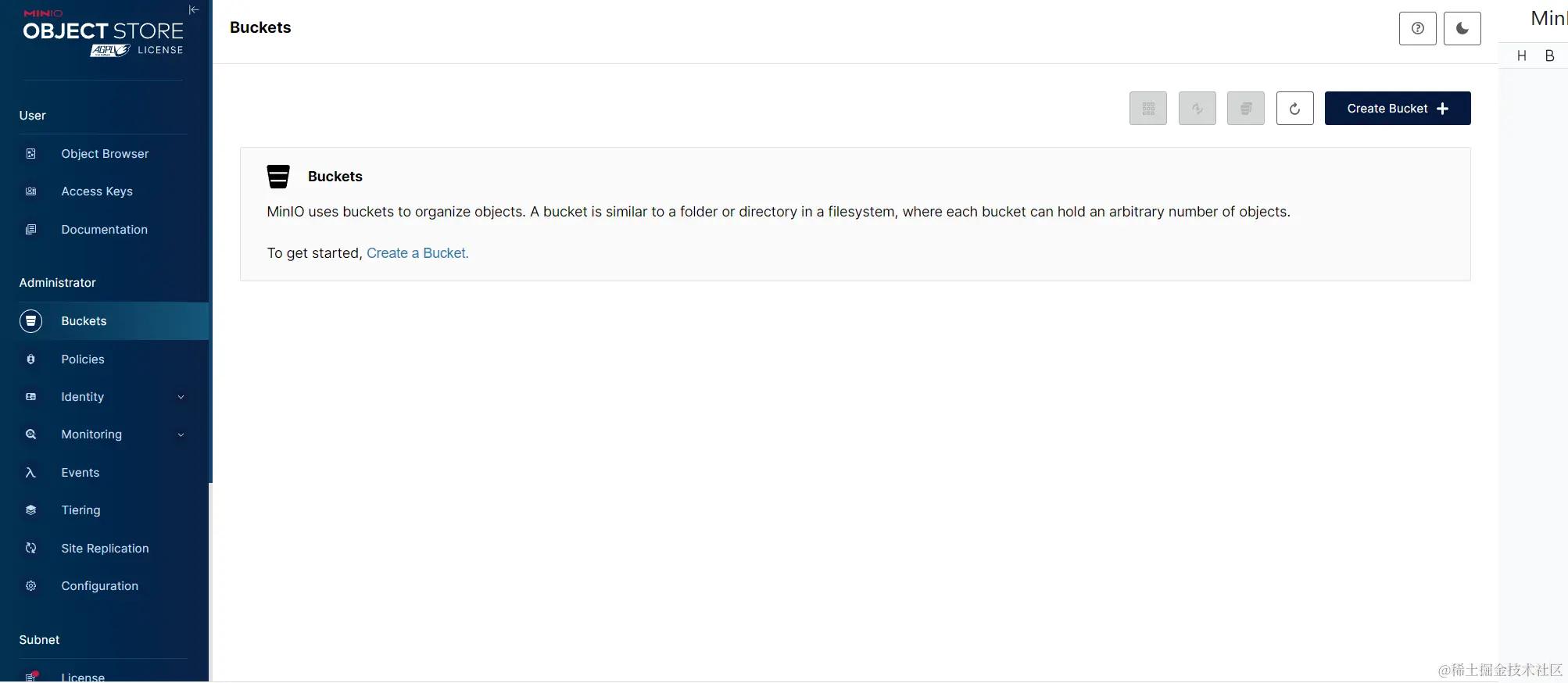1568x683 pixels.
Task: Open Object Browser in sidebar
Action: [x=105, y=154]
